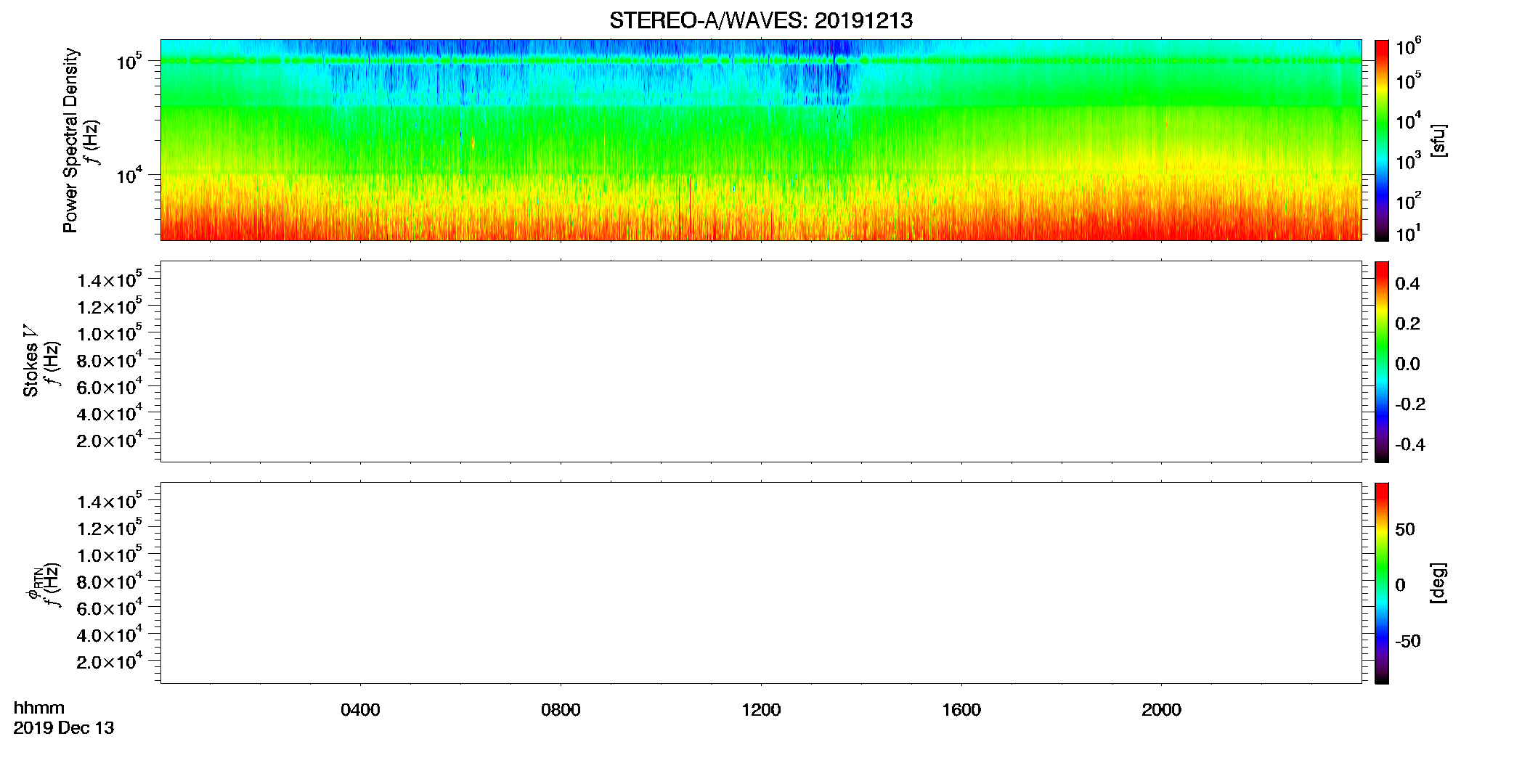Click the [deg] unit label
1522x784 pixels.
(1438, 583)
